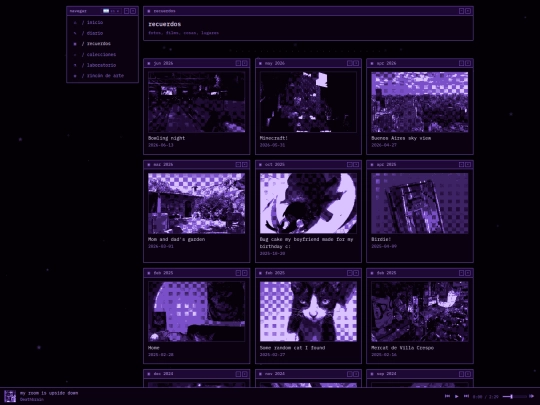Click the 'apr 2025' window title
The width and height of the screenshot is (540, 405).
click(x=386, y=165)
